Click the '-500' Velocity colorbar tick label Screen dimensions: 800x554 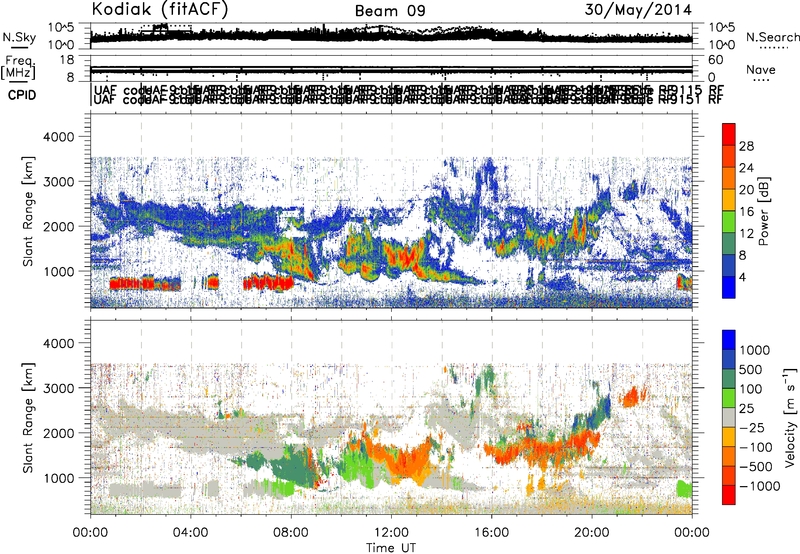pyautogui.click(x=756, y=467)
